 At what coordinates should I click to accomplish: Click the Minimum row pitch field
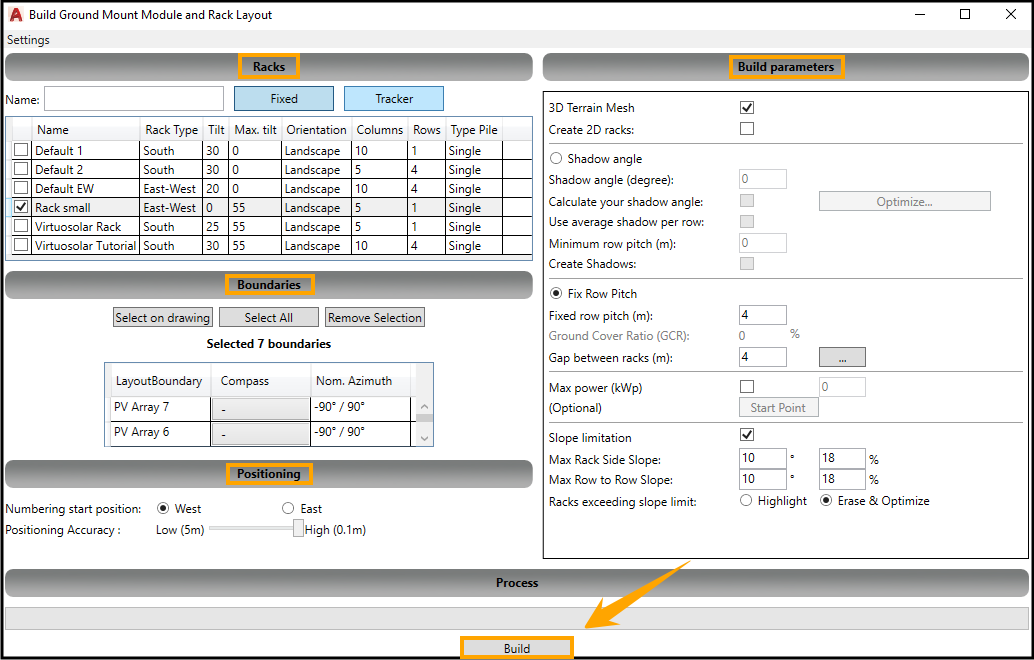click(x=763, y=243)
